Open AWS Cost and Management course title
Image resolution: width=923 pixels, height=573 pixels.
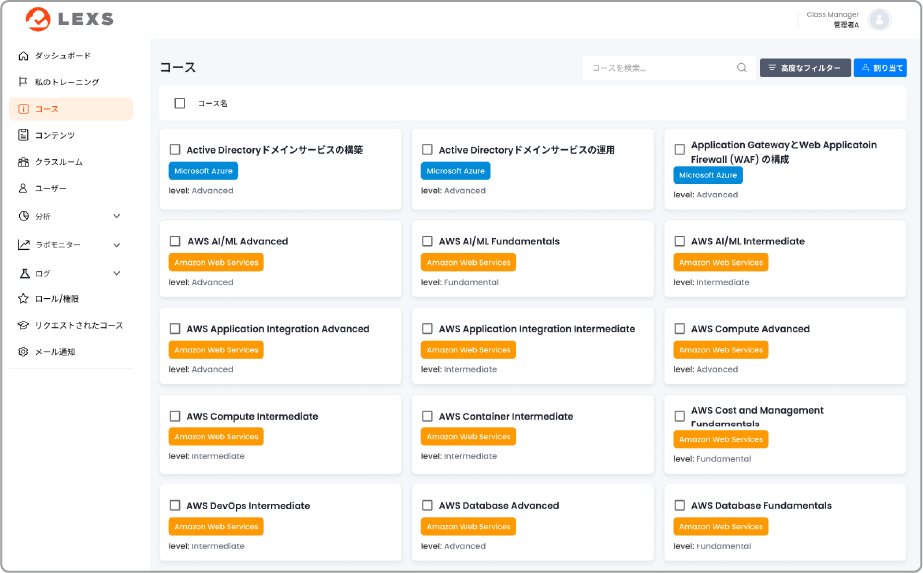(x=757, y=416)
